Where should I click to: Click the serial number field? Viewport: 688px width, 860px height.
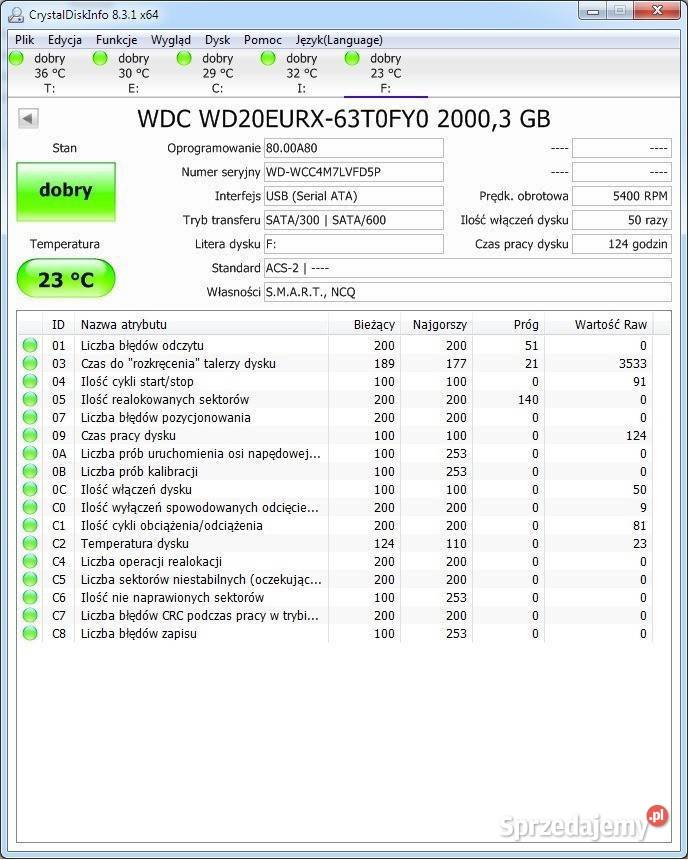[353, 172]
